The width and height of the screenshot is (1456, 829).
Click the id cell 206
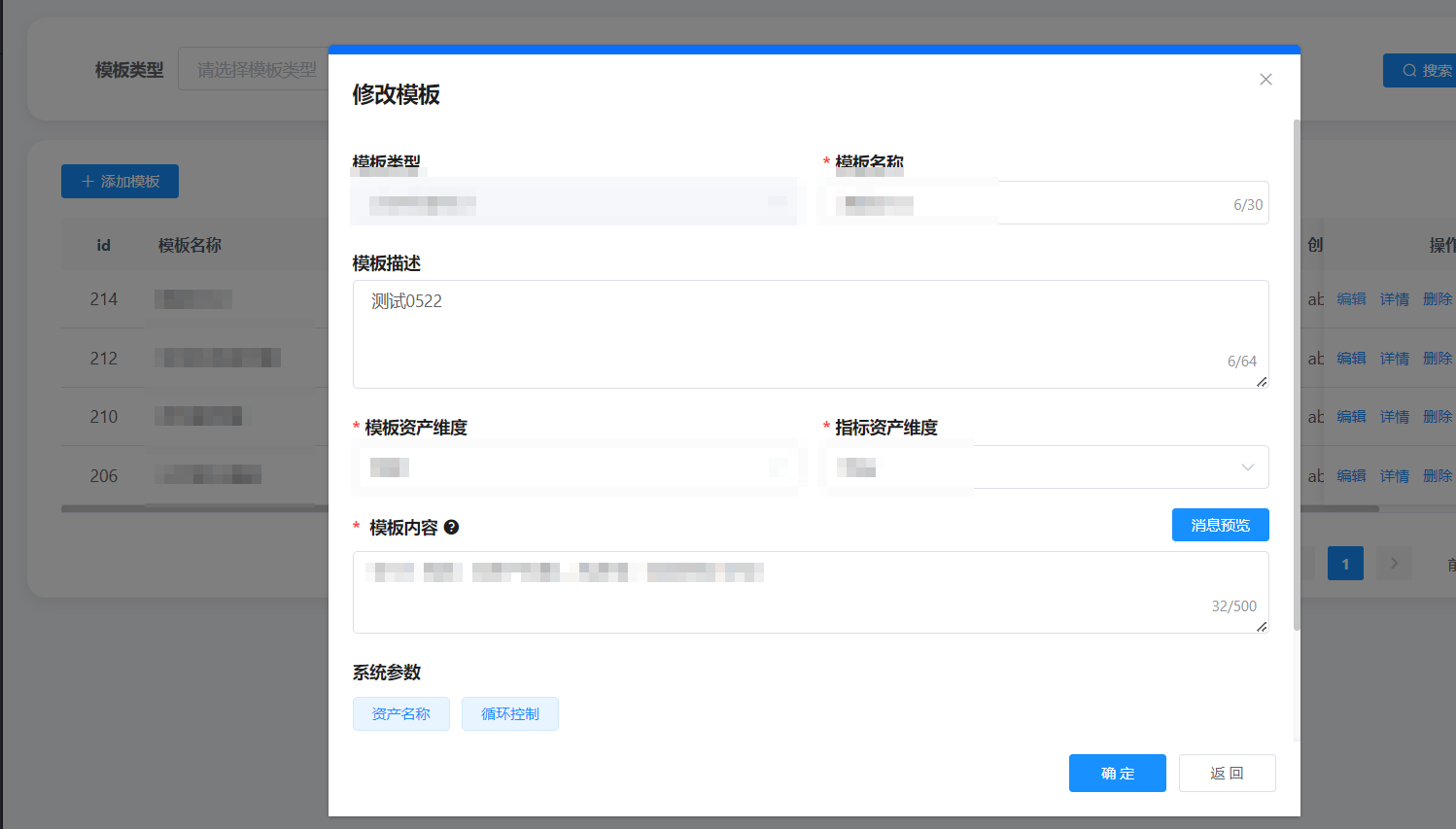click(104, 476)
